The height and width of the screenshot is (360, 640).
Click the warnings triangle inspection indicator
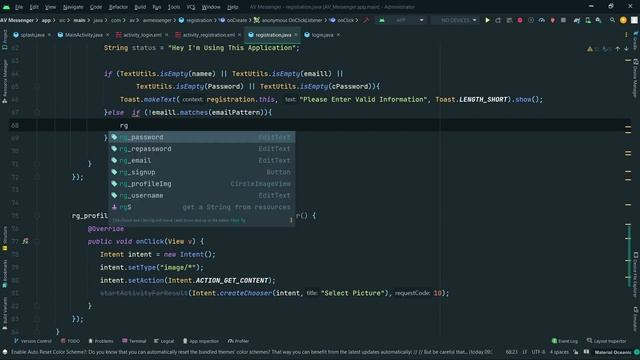coord(590,49)
